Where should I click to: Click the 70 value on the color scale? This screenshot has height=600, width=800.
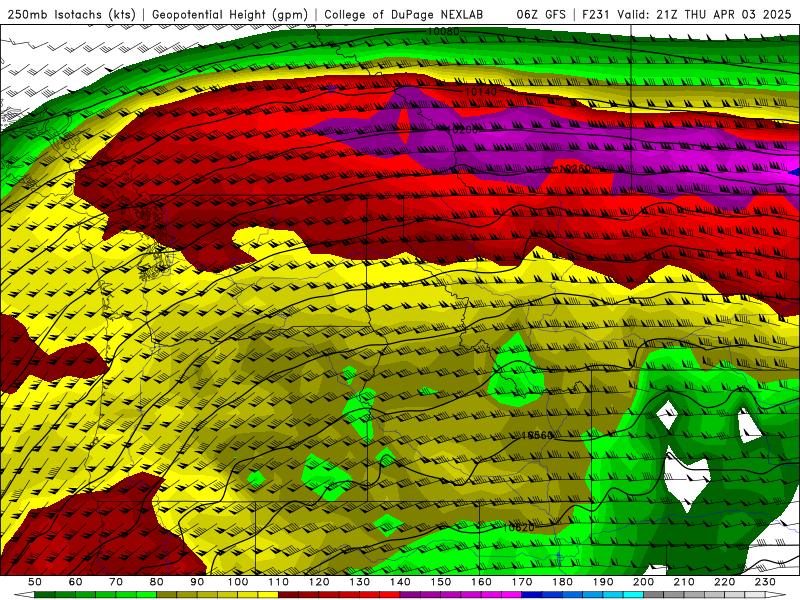(116, 582)
